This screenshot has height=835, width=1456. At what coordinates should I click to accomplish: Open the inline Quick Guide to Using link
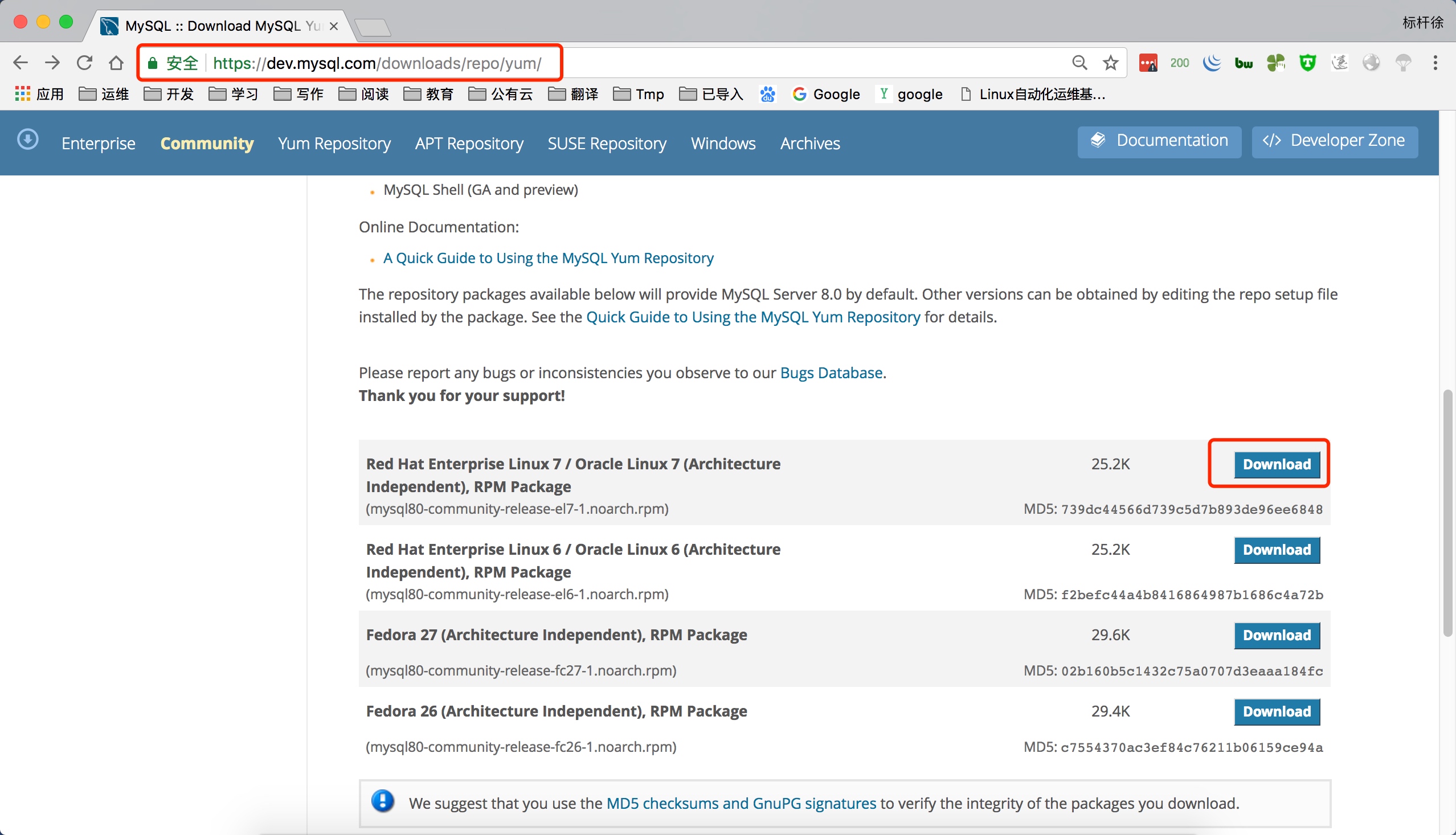coord(753,317)
